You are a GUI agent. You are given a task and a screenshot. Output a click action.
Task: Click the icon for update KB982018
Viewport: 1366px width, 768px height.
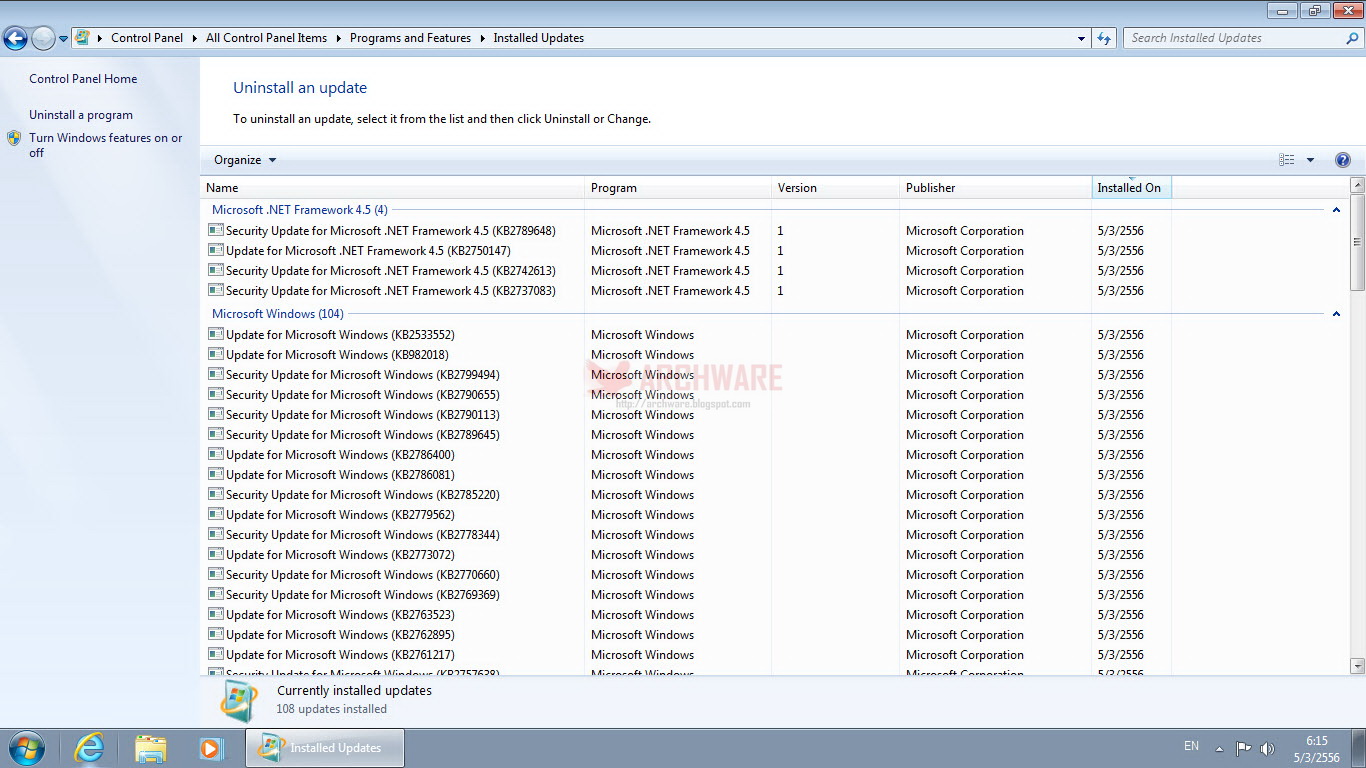pyautogui.click(x=215, y=354)
